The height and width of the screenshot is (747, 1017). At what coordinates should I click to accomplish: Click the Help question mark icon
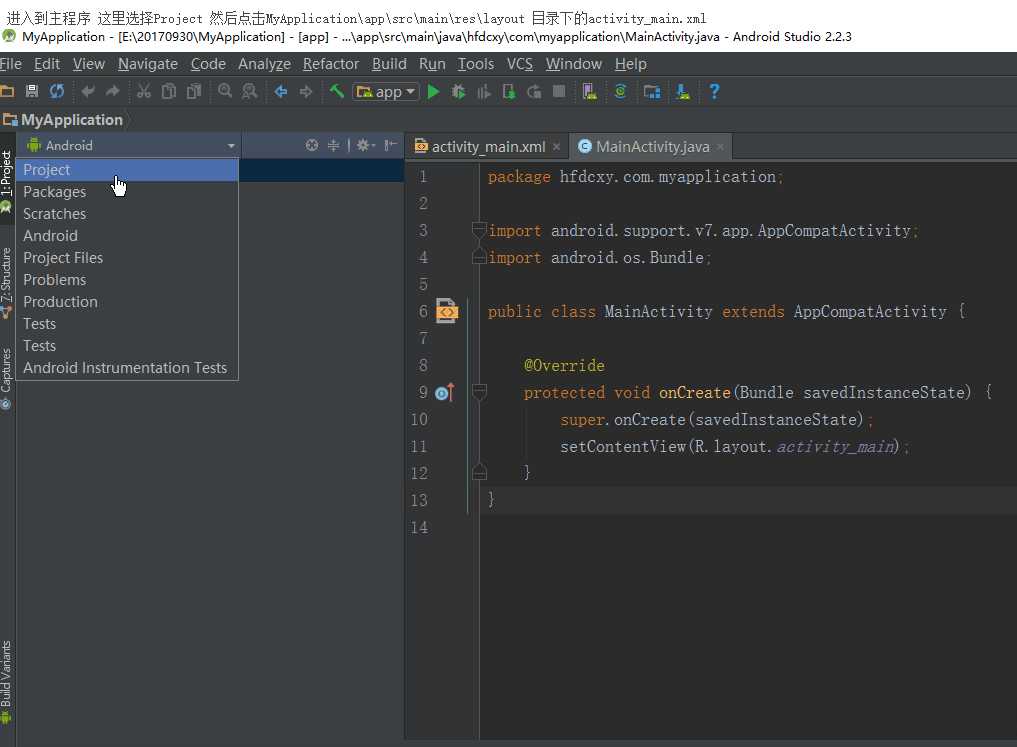714,91
